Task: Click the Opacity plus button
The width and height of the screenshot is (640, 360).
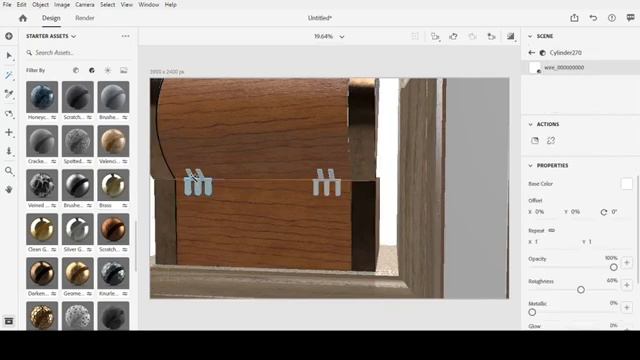Action: pos(627,263)
